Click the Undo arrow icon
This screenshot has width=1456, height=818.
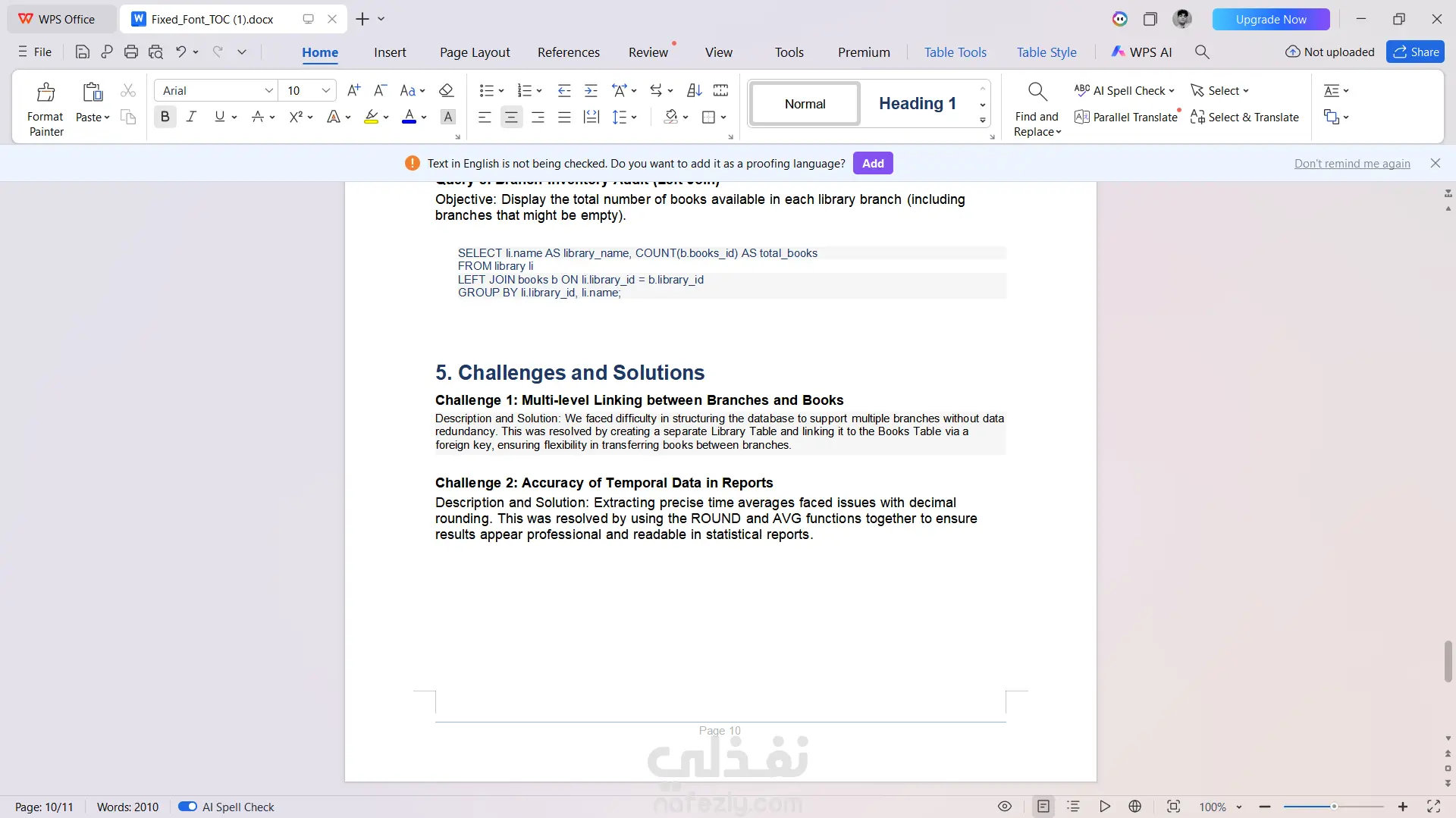(180, 52)
